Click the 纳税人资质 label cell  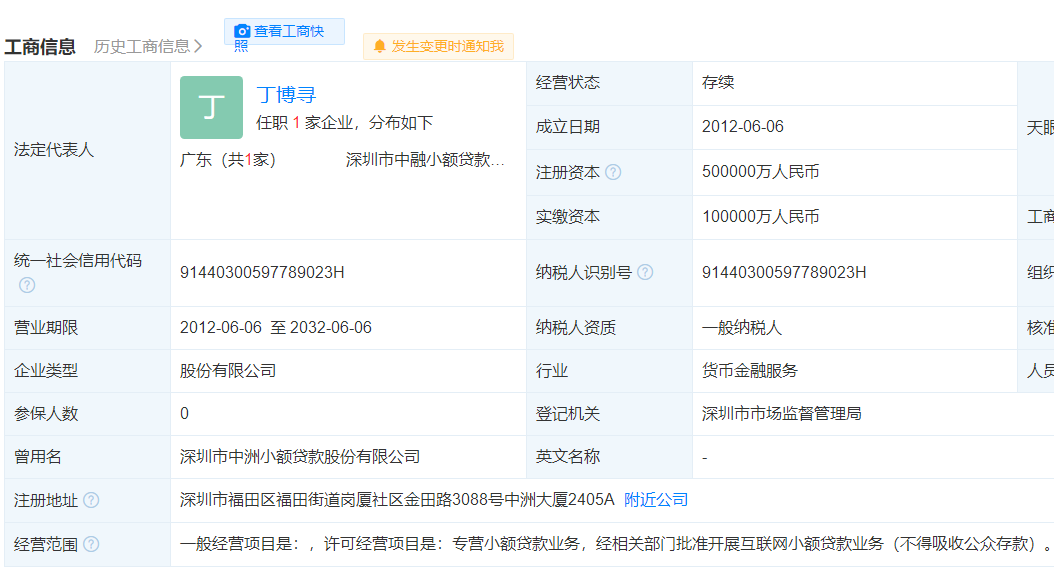click(610, 328)
